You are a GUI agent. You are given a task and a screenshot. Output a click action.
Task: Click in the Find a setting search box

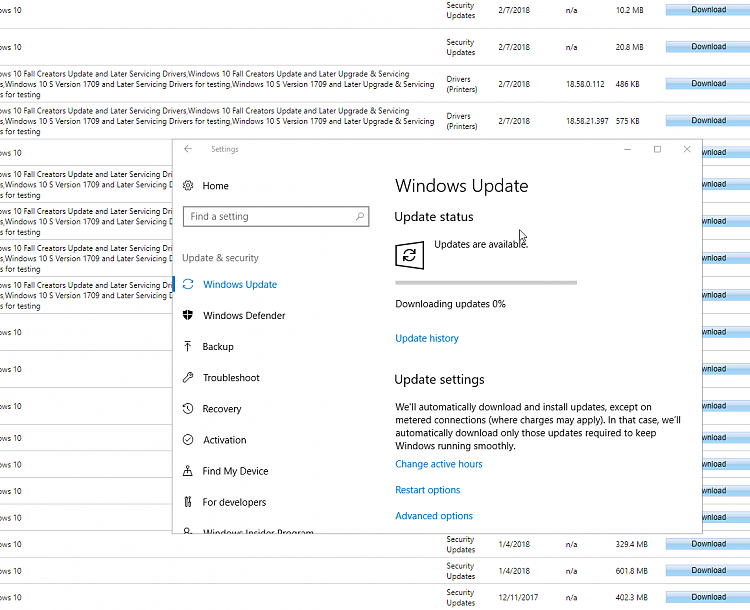[268, 216]
